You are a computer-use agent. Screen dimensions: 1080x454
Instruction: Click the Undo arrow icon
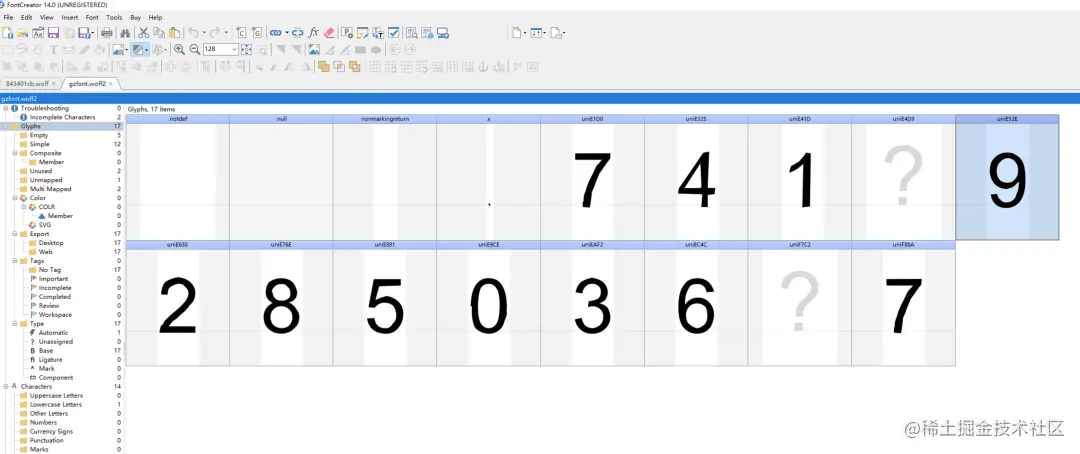[x=194, y=32]
